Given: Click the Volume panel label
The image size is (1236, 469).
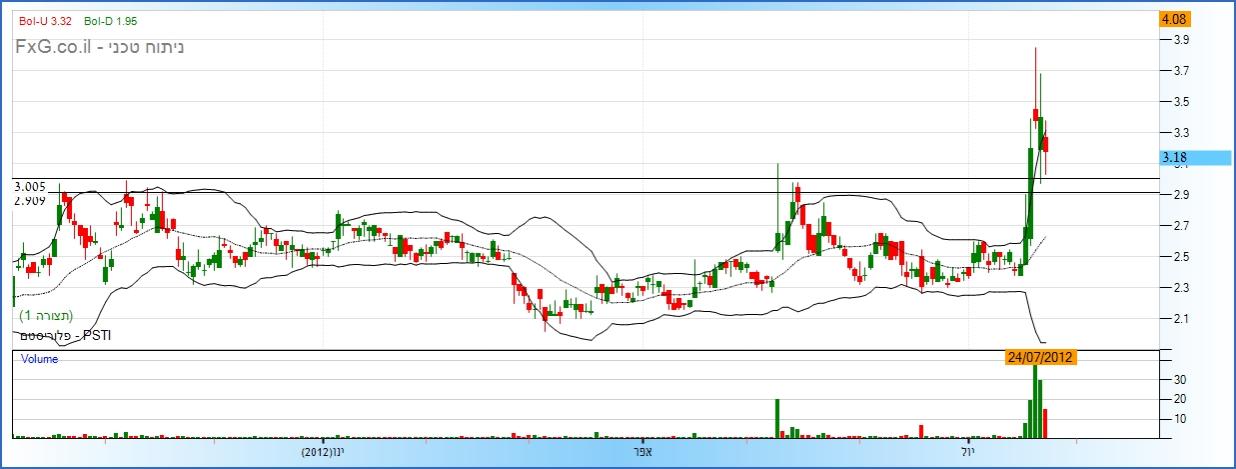Looking at the screenshot, I should (x=40, y=359).
